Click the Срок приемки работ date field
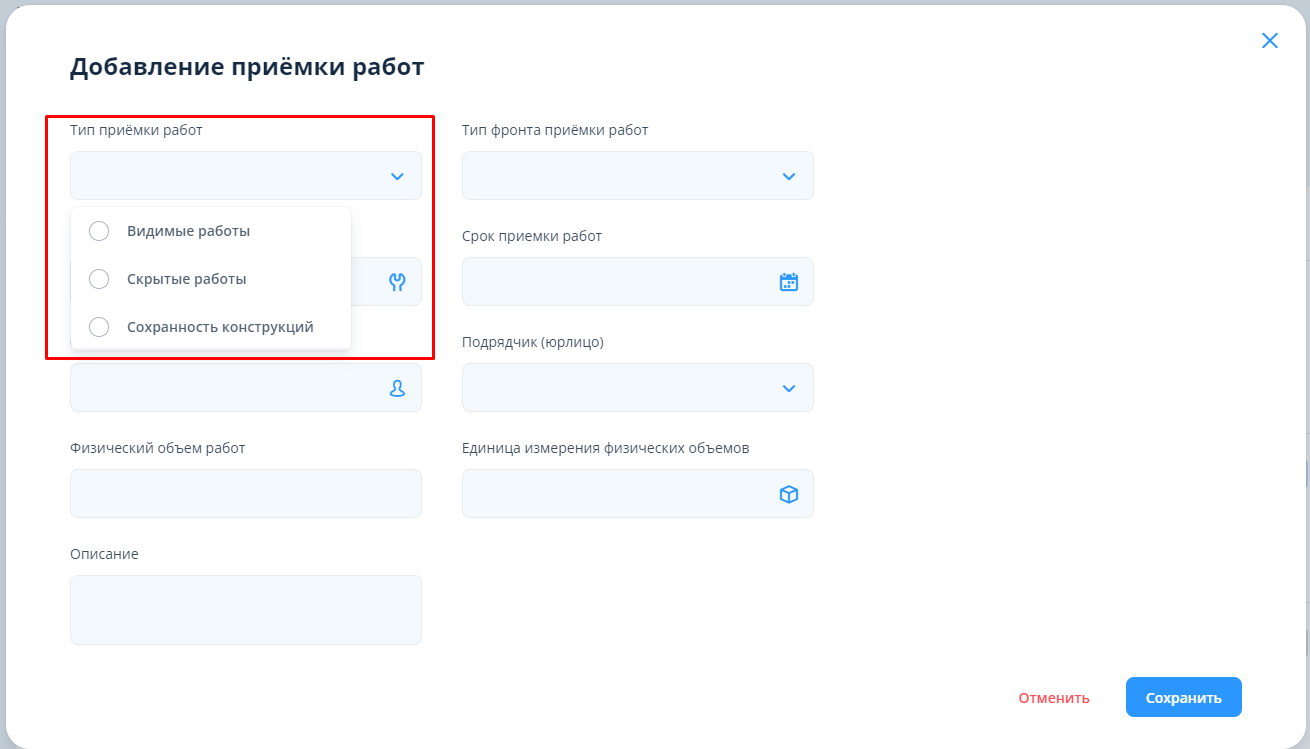This screenshot has width=1310, height=749. coord(615,282)
